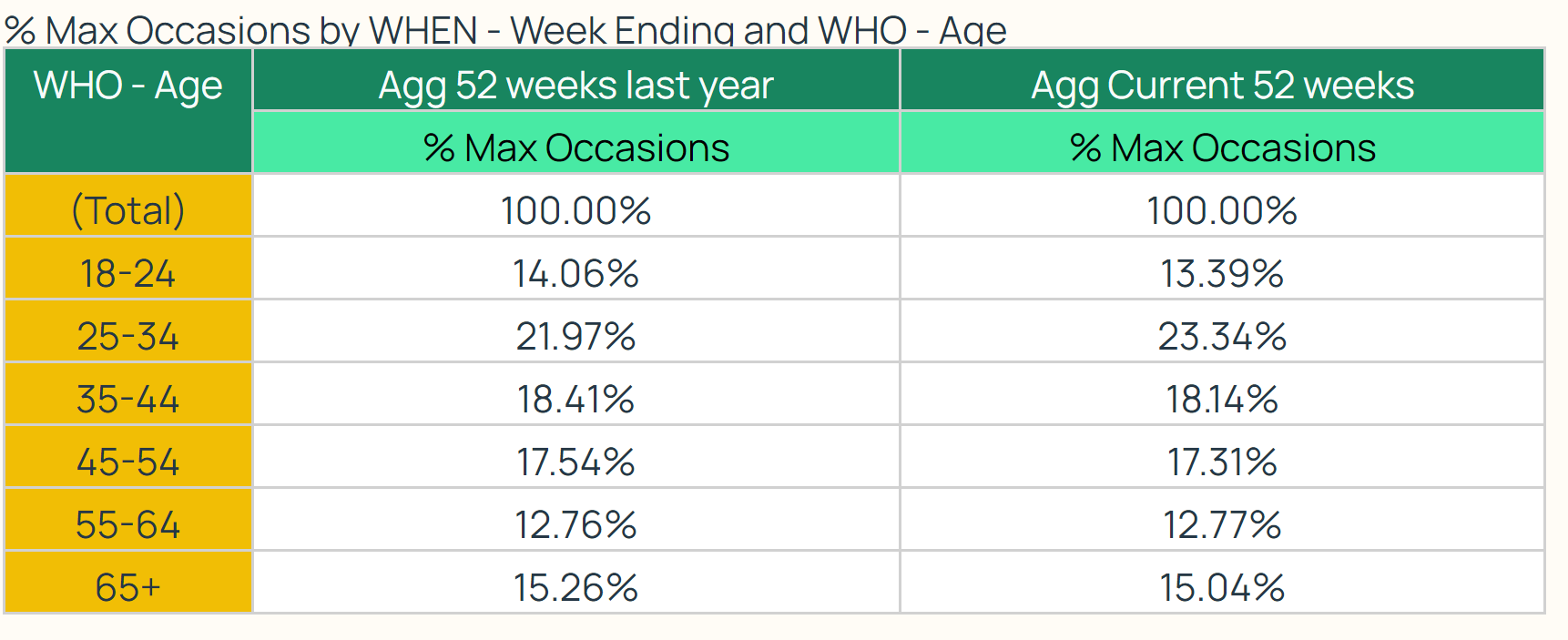This screenshot has height=640, width=1568.
Task: Click the 15.26% cell value
Action: (x=576, y=587)
